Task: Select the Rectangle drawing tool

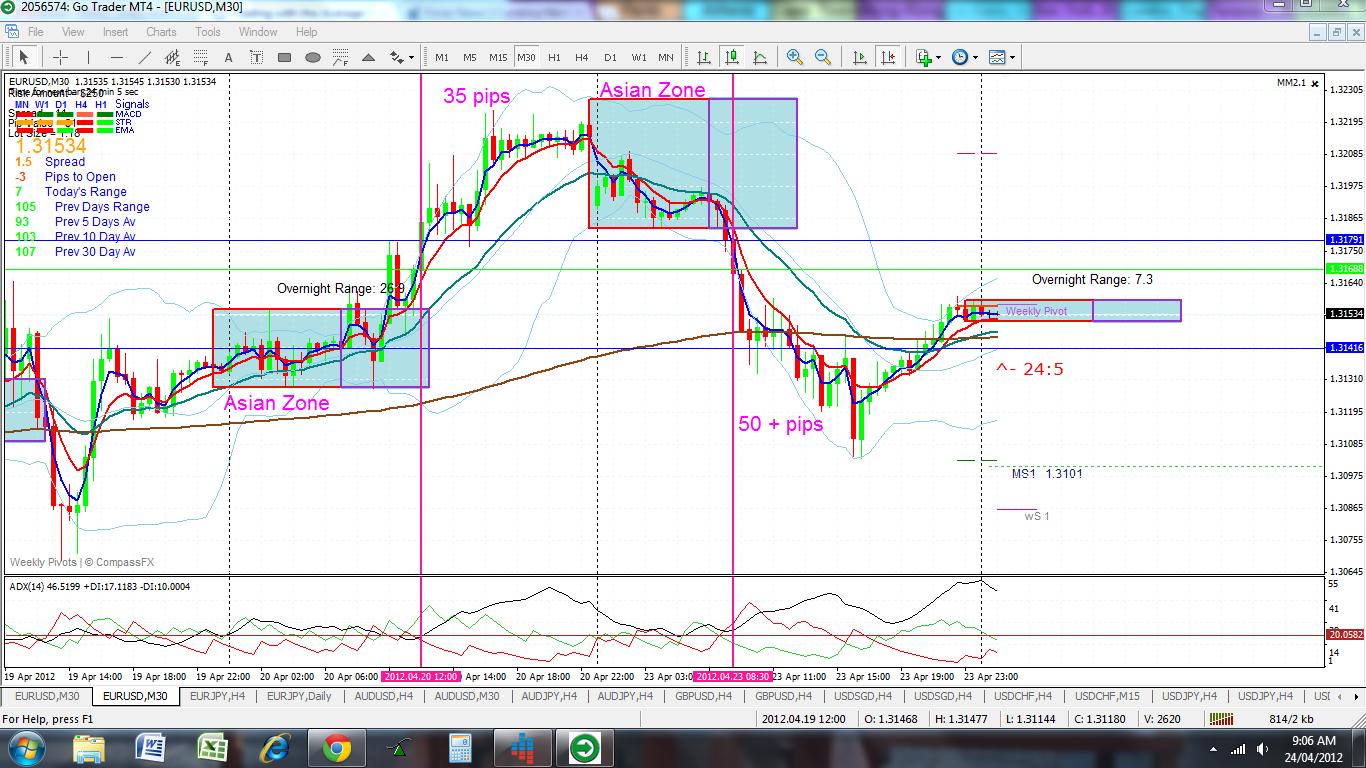Action: tap(283, 57)
